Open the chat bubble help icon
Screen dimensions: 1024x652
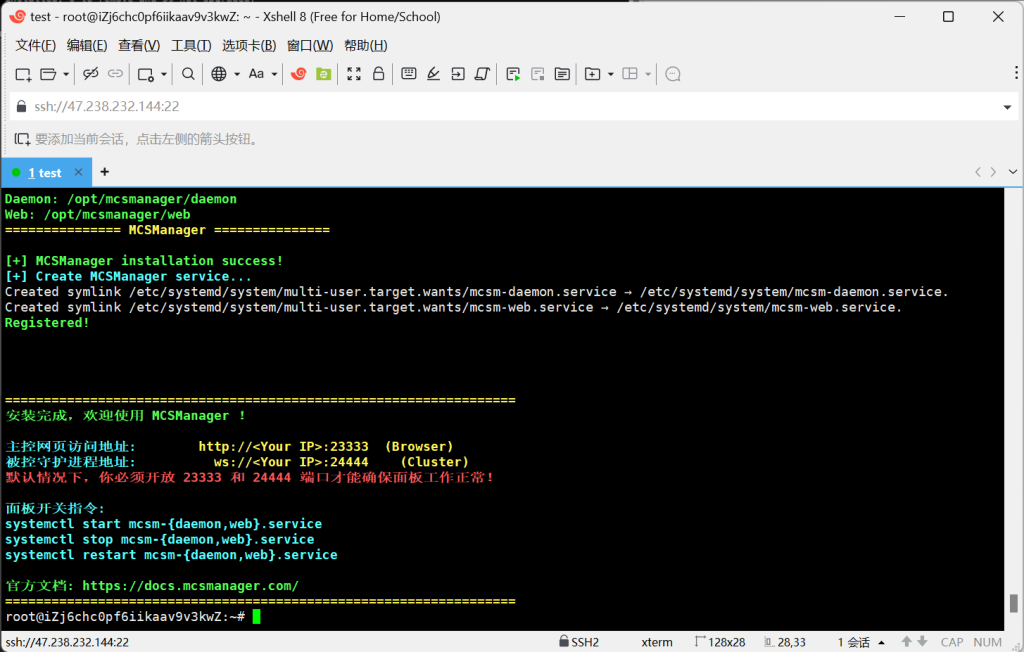click(x=673, y=74)
